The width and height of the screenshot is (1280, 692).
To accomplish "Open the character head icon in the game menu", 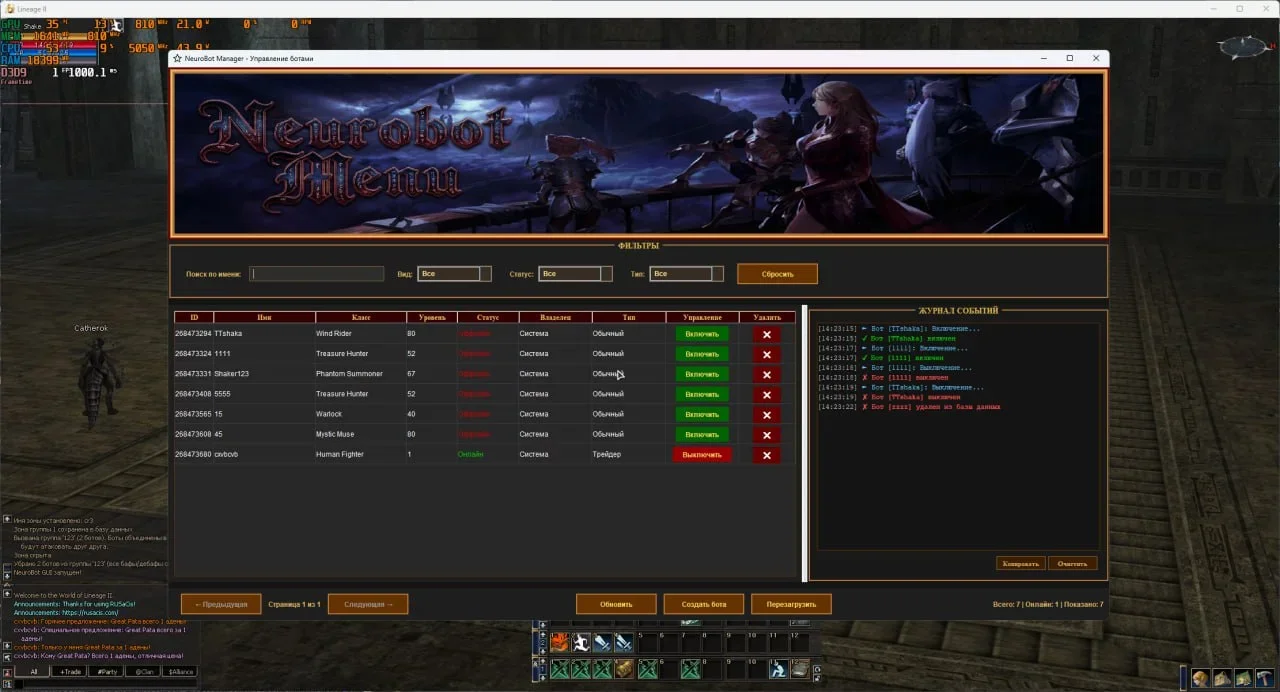I will coord(1200,678).
